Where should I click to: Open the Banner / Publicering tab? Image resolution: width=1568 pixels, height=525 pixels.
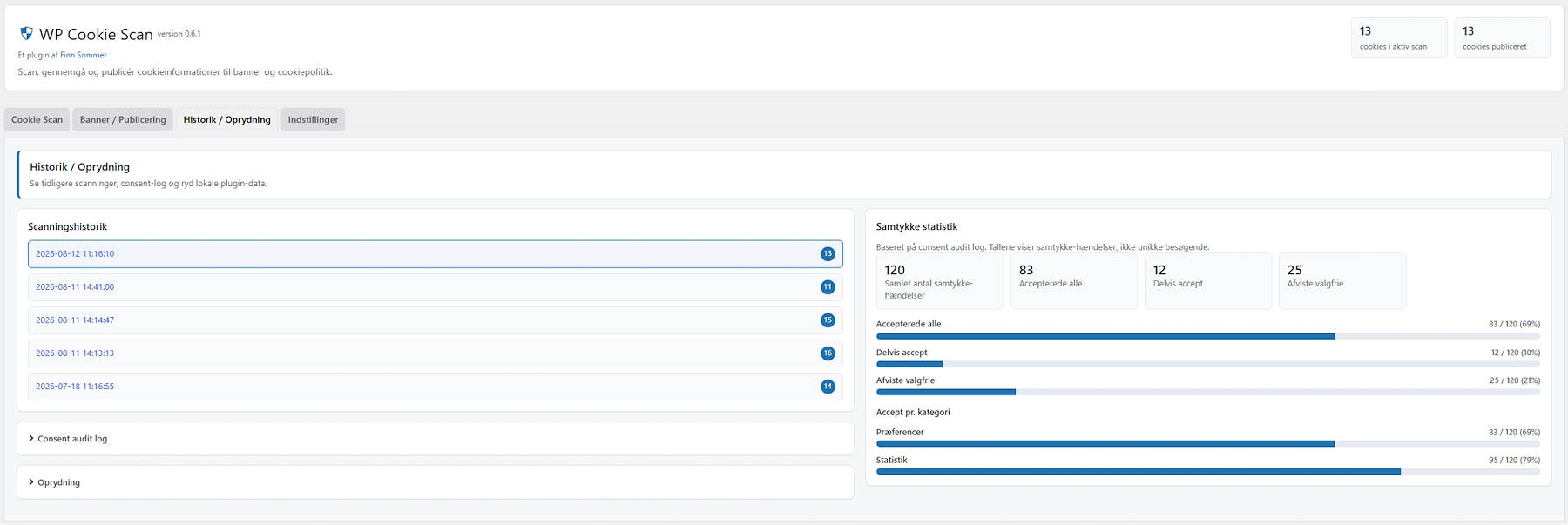click(x=123, y=119)
